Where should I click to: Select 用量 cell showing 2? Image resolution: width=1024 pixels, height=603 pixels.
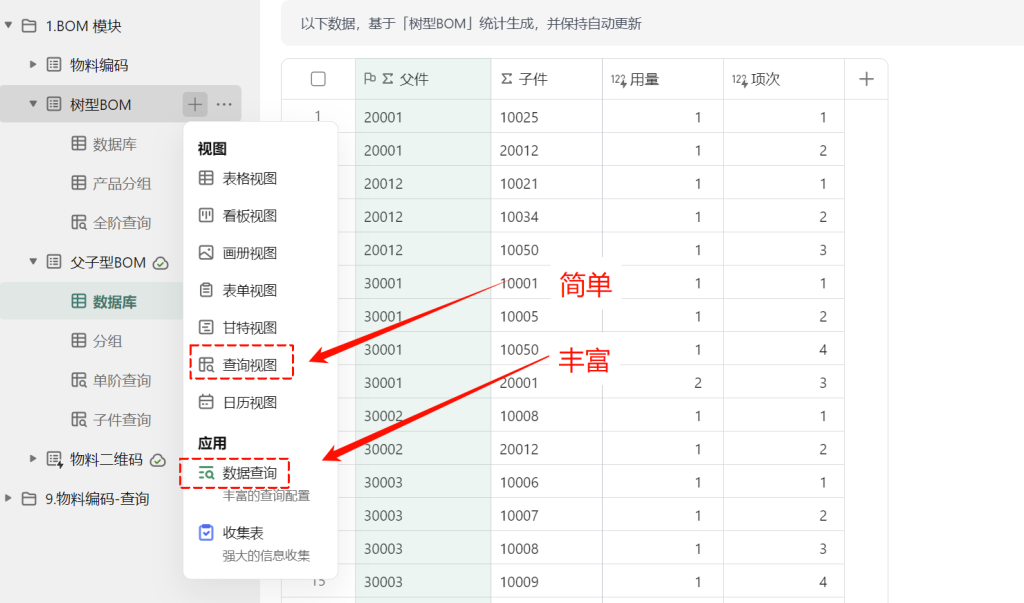663,383
